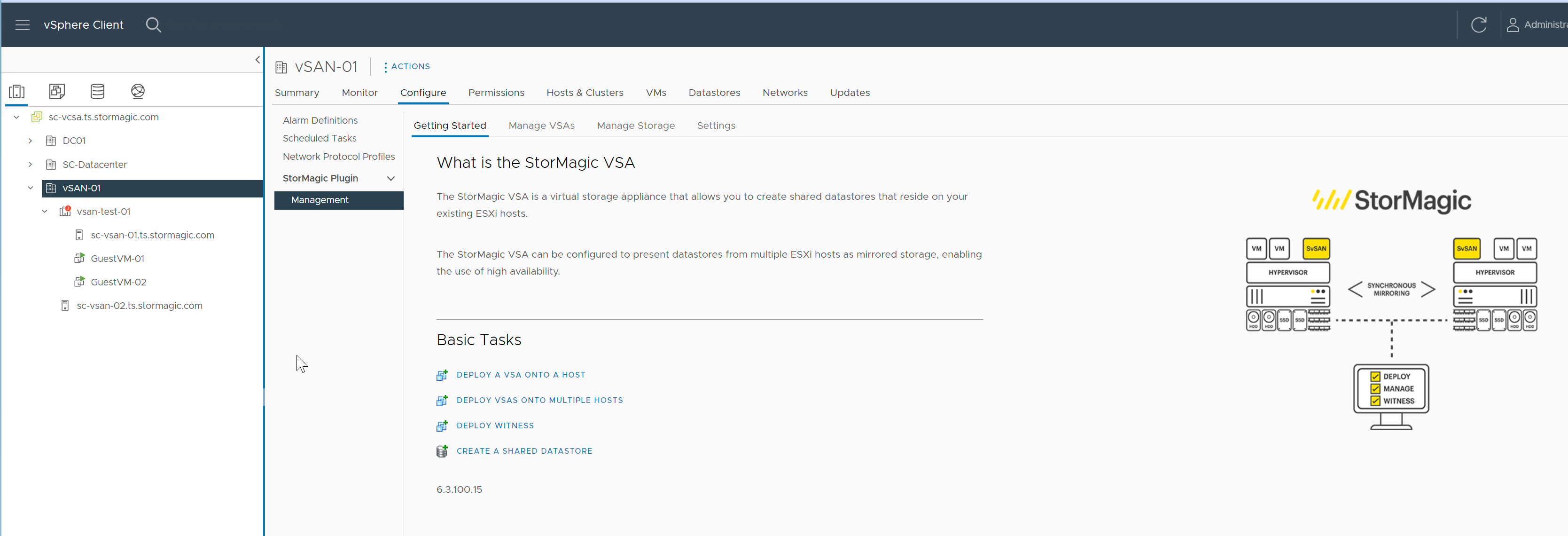1568x536 pixels.
Task: Click the vsan-test-01 cluster icon
Action: [65, 212]
